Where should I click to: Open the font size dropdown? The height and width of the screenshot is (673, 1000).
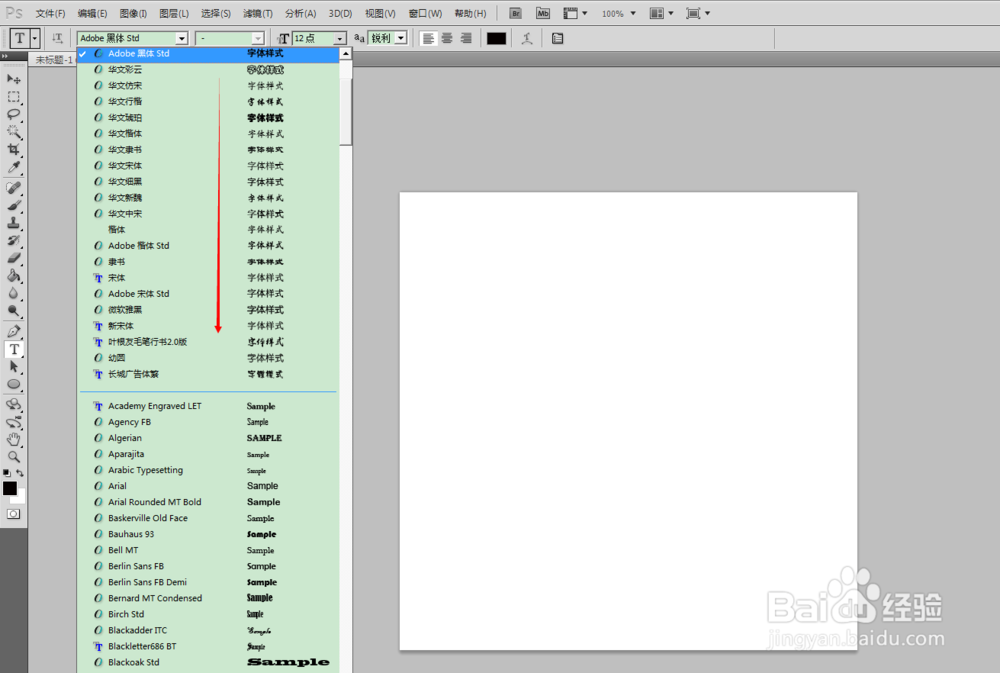click(340, 39)
